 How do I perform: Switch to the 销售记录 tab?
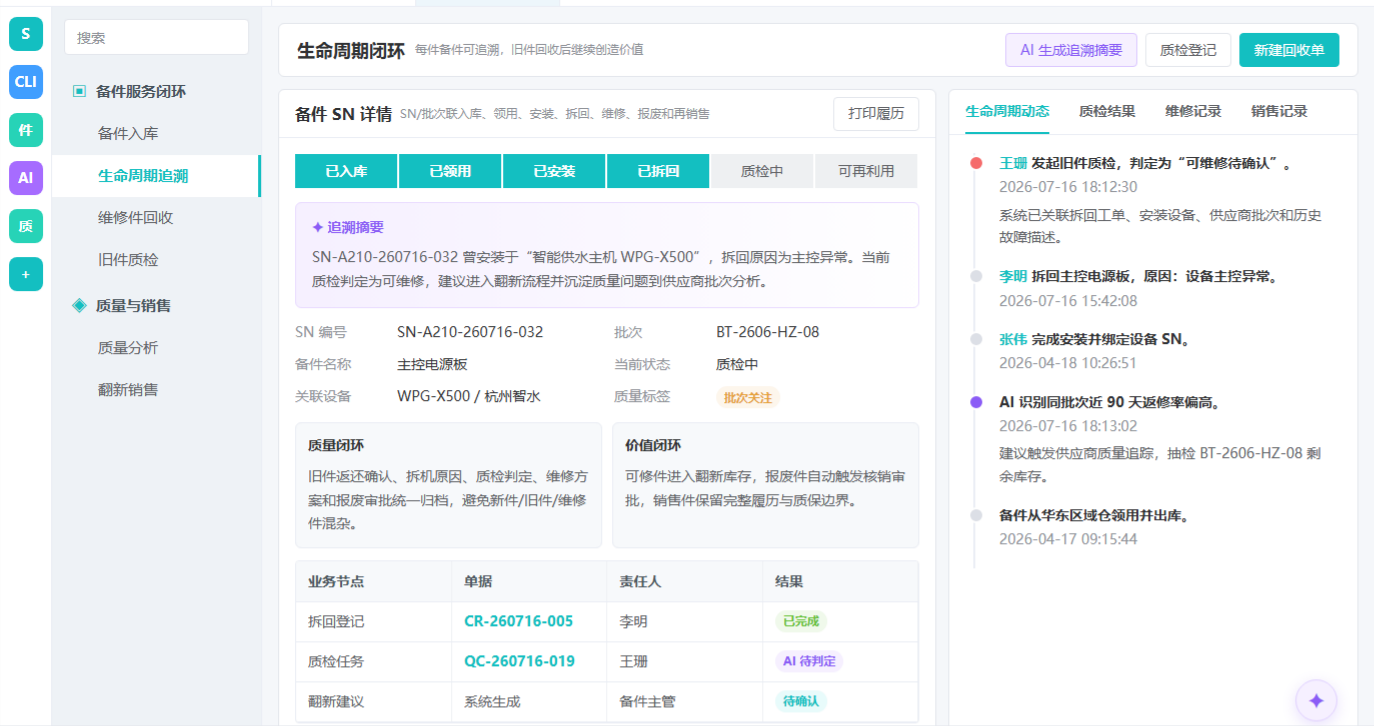pos(1279,112)
